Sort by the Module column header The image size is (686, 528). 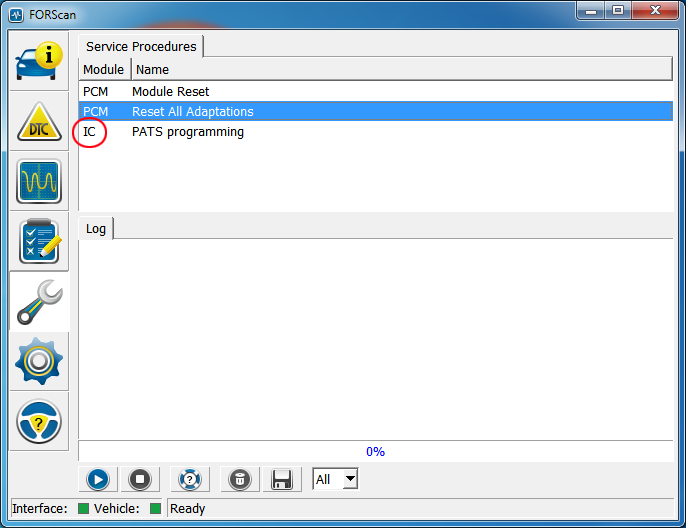(104, 70)
